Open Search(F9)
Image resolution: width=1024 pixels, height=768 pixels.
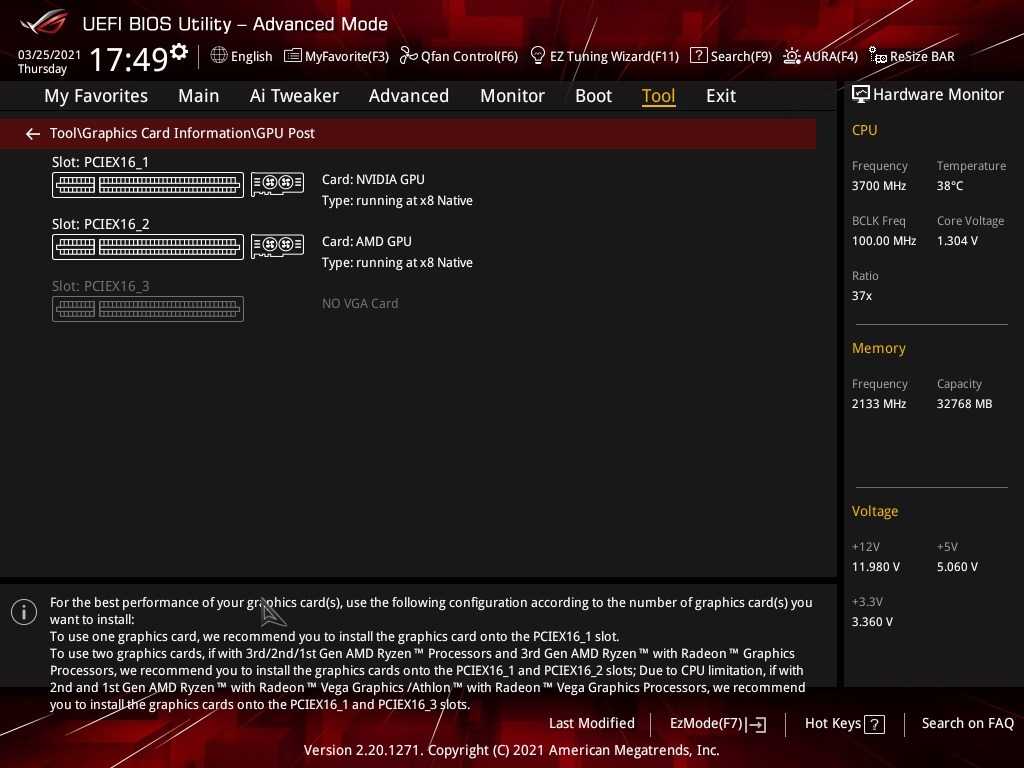click(x=741, y=56)
